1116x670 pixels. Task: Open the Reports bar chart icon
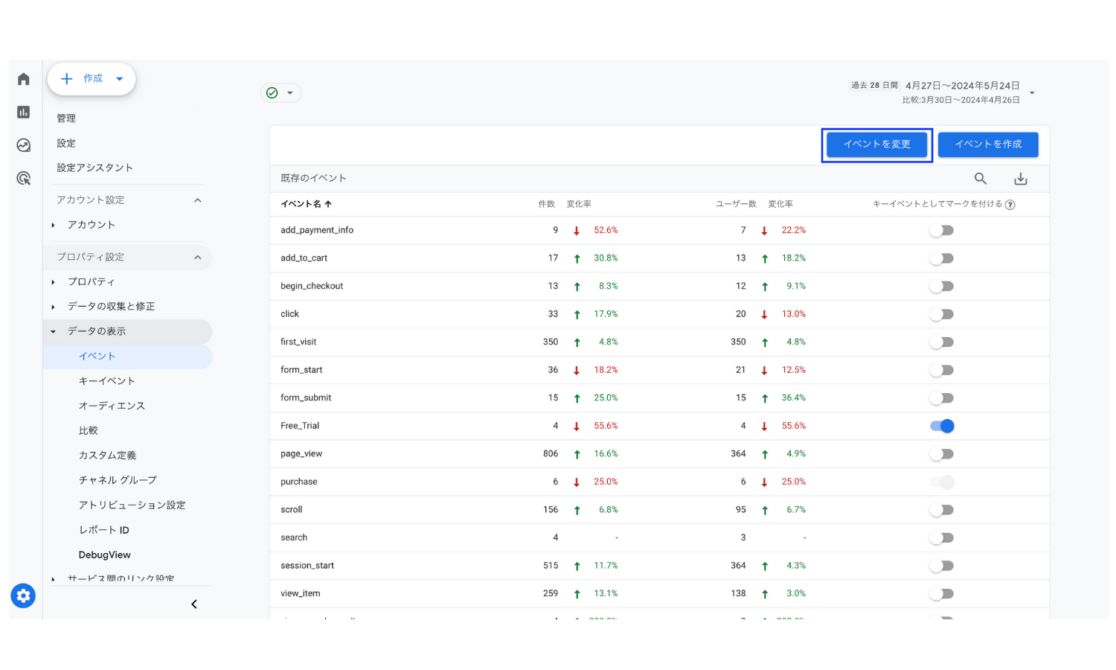(x=23, y=112)
